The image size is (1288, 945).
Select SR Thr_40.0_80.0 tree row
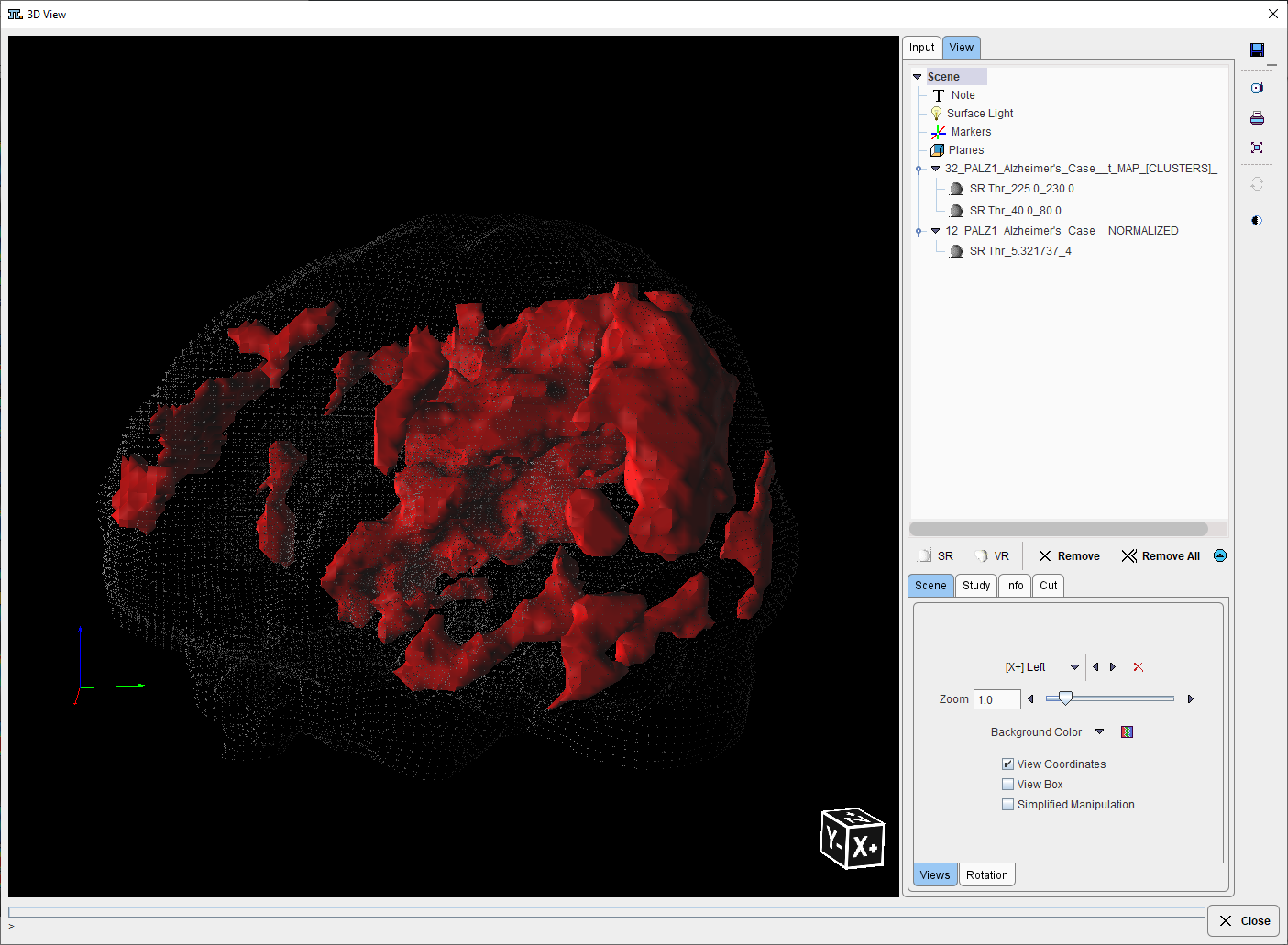point(1016,211)
